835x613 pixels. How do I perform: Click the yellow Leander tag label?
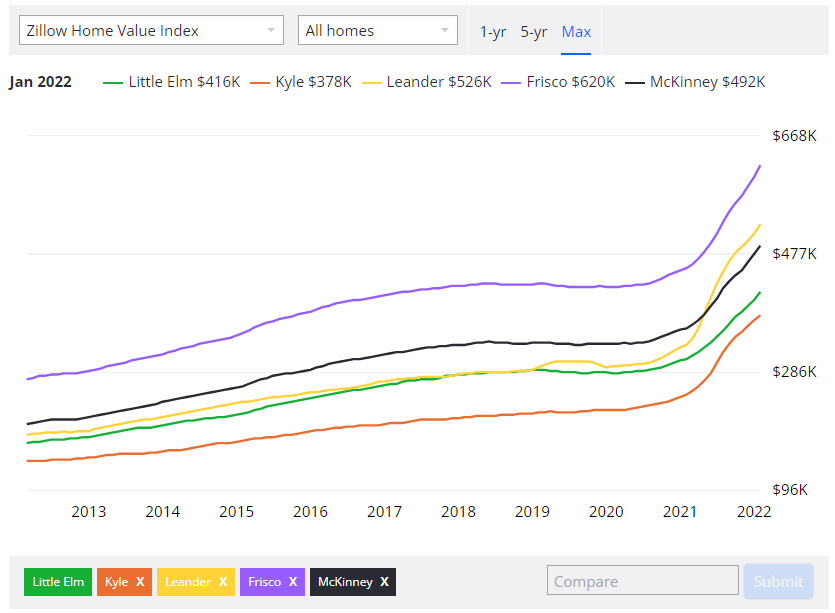188,582
